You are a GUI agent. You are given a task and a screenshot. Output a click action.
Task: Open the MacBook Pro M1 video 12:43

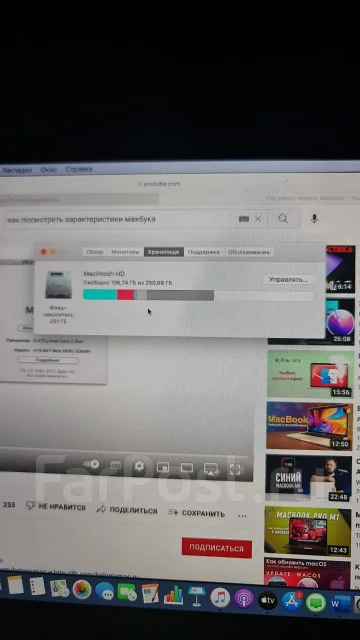click(x=308, y=531)
